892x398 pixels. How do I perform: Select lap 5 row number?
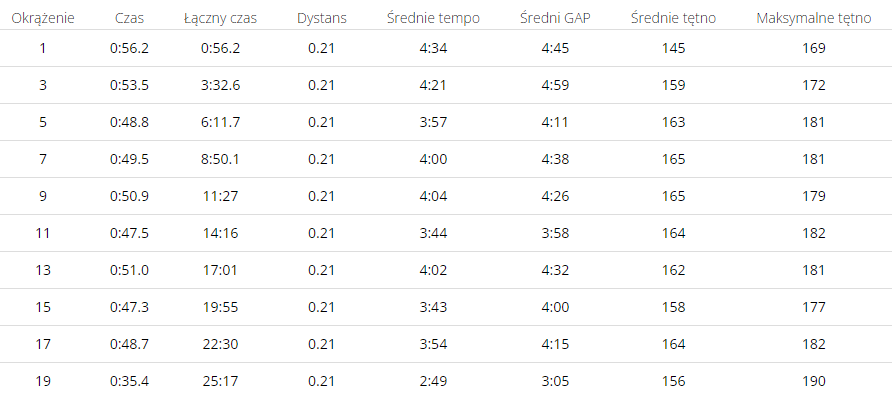[43, 122]
